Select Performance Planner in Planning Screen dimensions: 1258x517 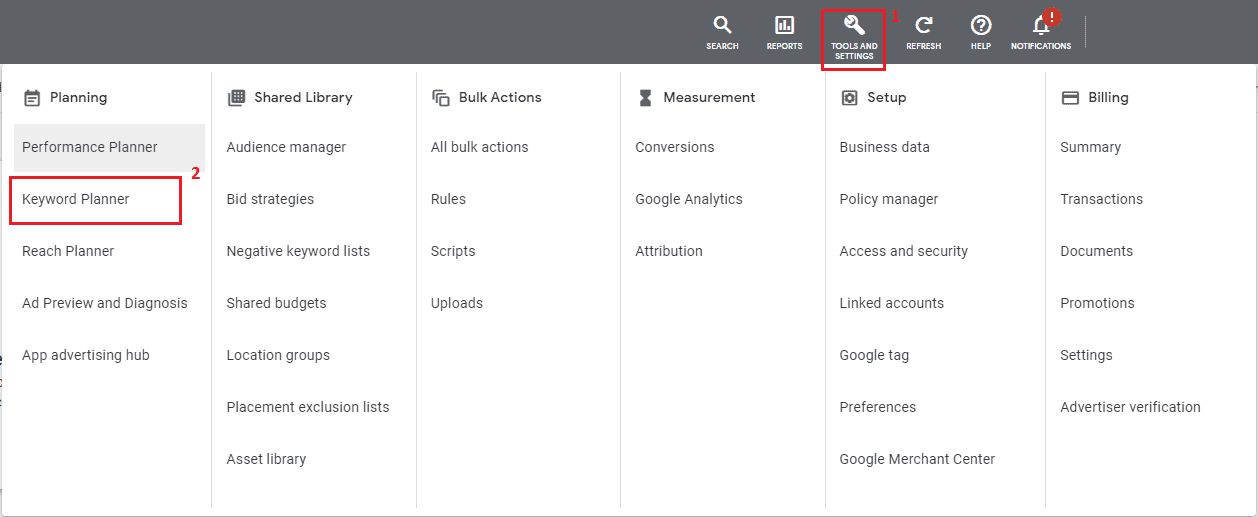click(x=90, y=147)
